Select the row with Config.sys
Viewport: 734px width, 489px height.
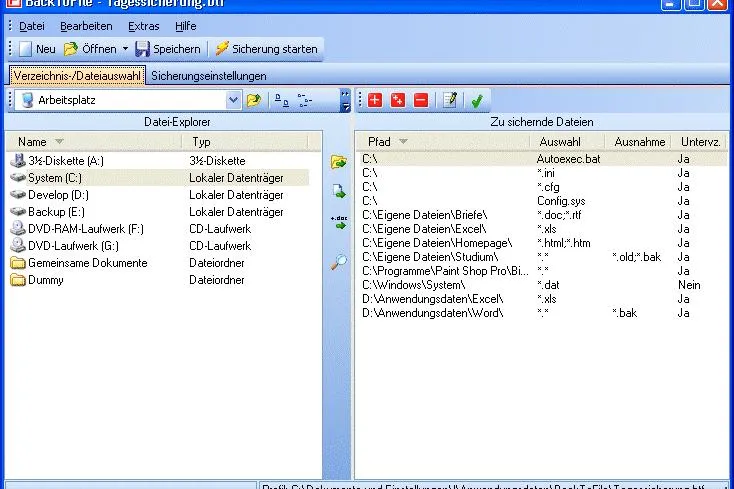pyautogui.click(x=542, y=201)
